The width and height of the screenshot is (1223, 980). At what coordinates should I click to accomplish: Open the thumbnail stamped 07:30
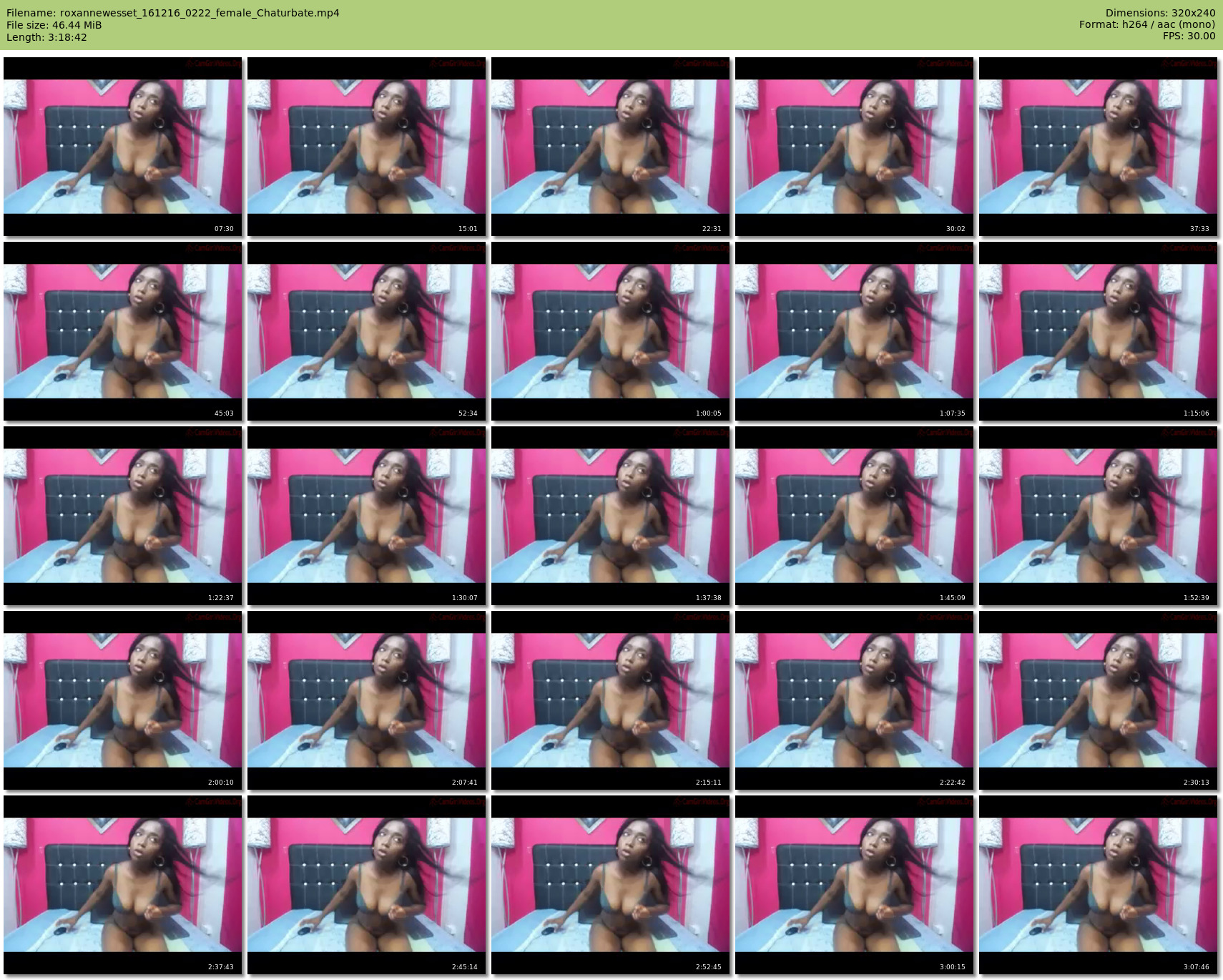coord(123,147)
